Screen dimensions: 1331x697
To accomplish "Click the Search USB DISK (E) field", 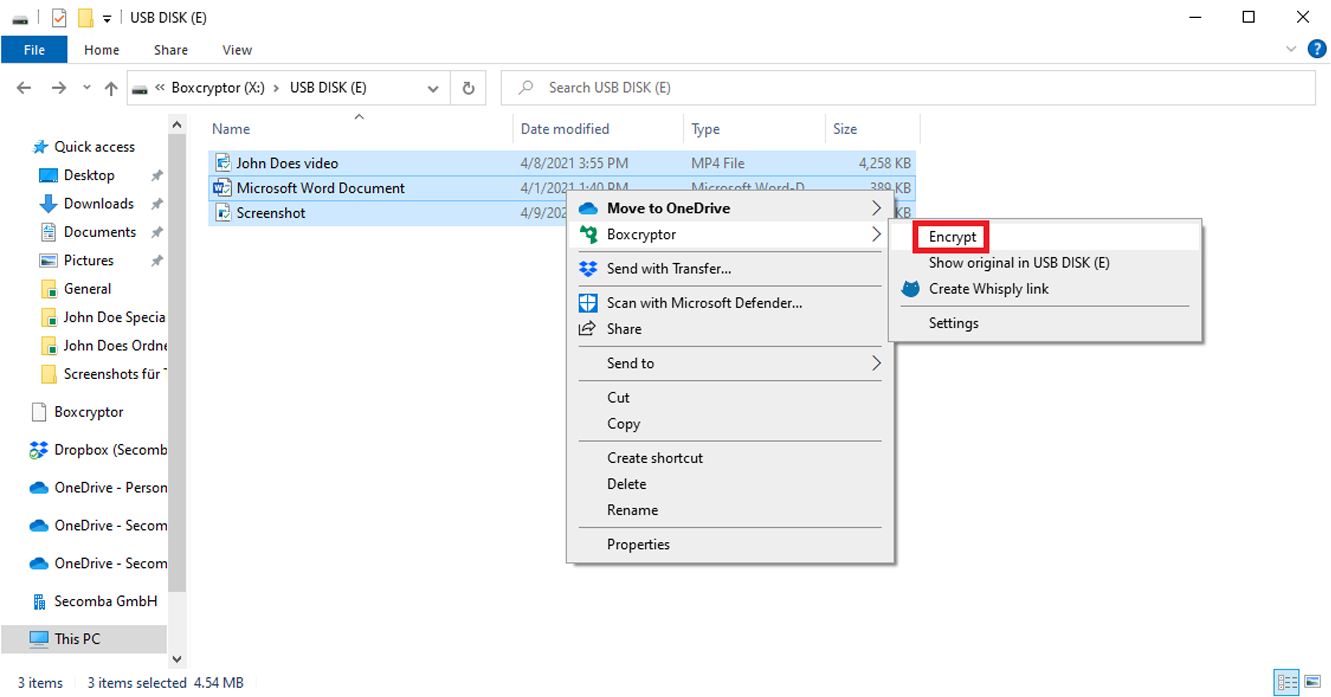I will click(x=908, y=88).
